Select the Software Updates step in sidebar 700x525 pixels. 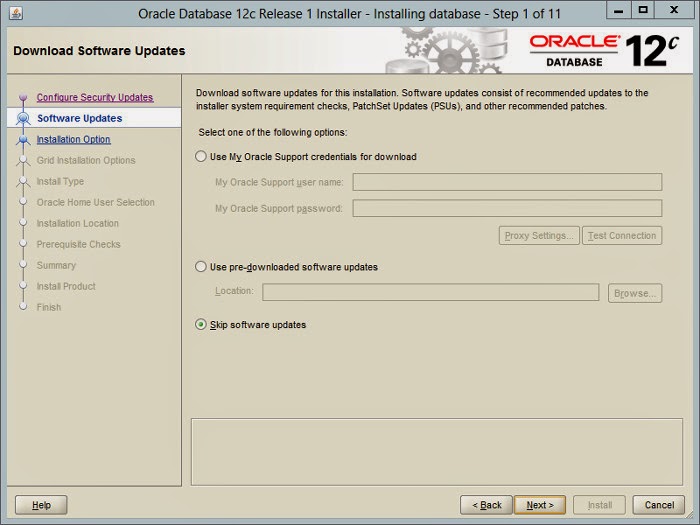click(x=80, y=118)
